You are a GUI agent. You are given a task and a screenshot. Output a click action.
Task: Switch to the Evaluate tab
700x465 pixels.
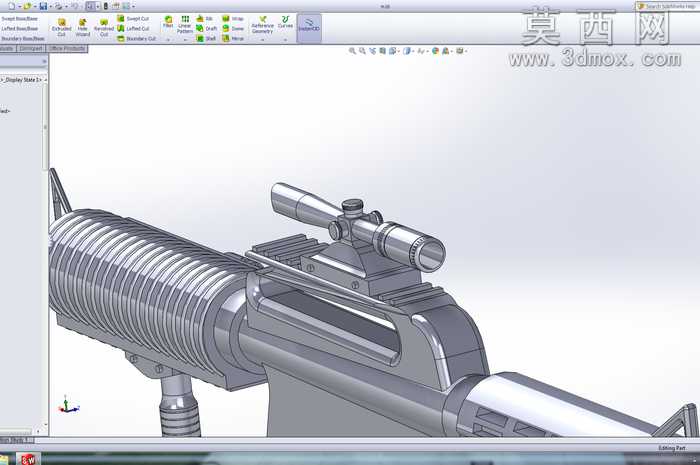(7, 48)
